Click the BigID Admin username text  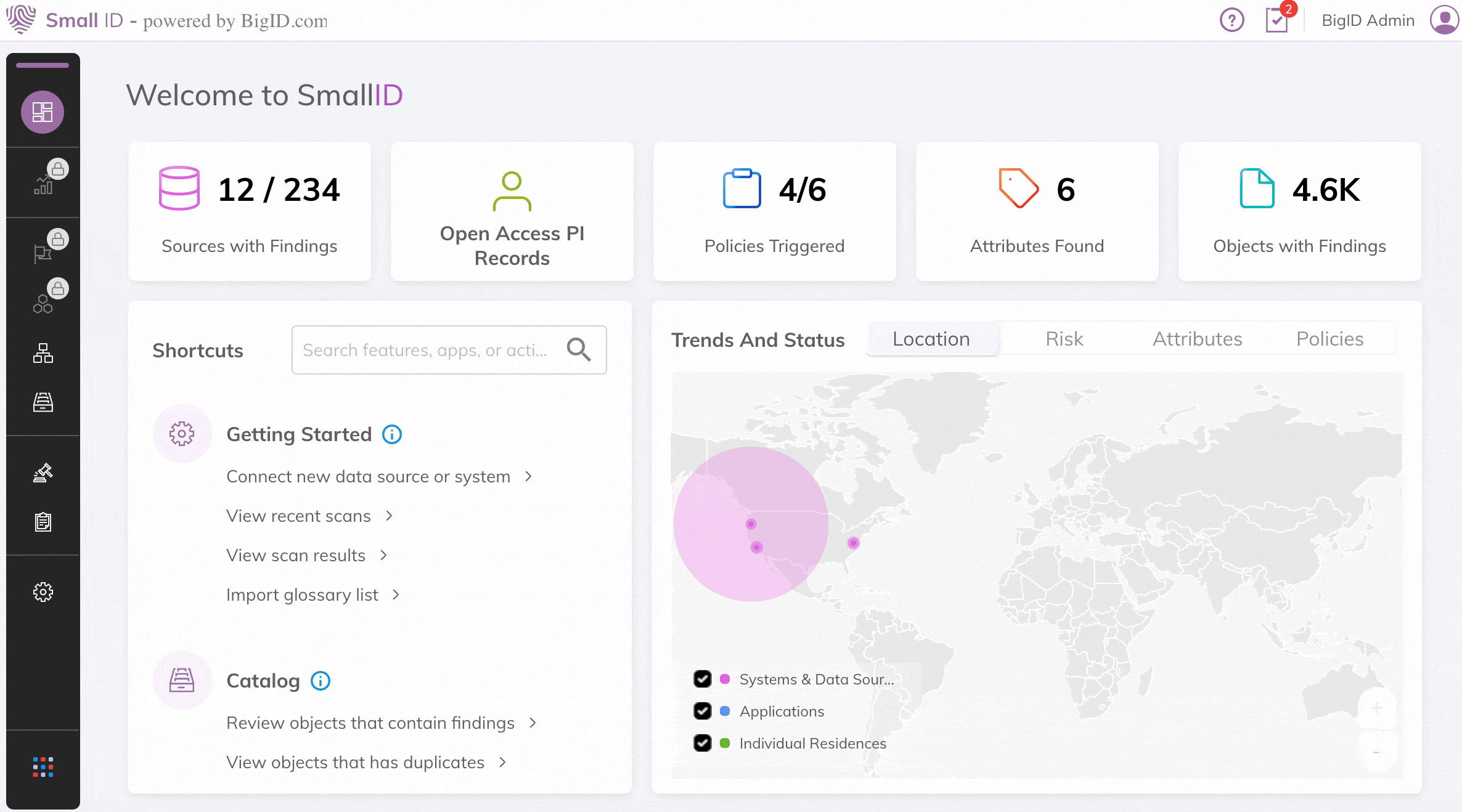click(x=1368, y=20)
